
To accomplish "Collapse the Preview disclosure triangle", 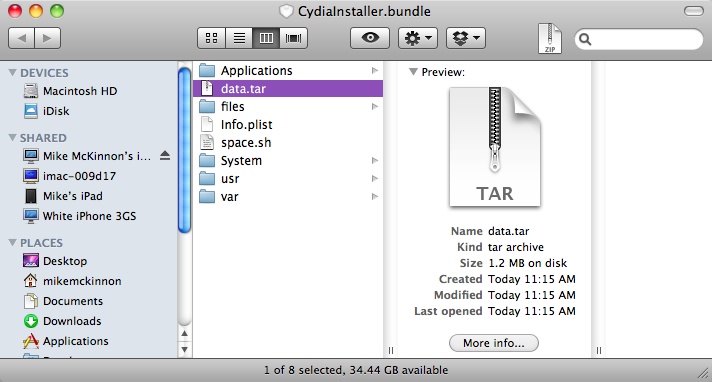I will 413,72.
